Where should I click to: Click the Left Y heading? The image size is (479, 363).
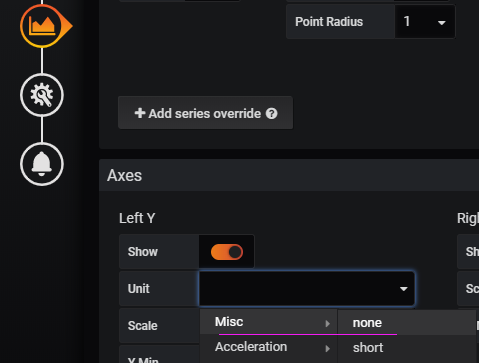pyautogui.click(x=137, y=218)
